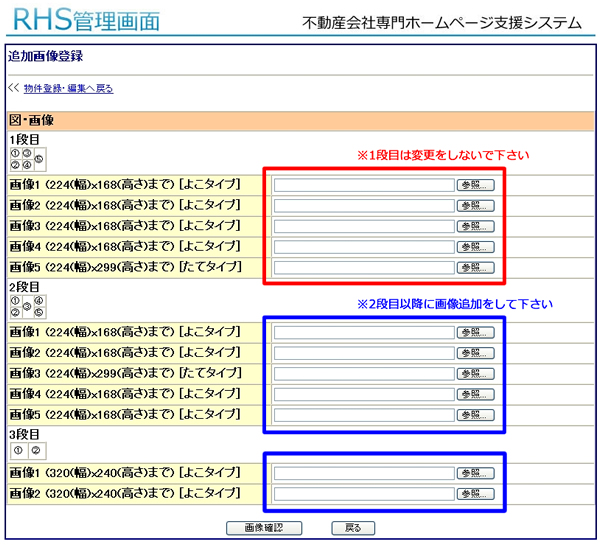
Task: Click label 画像2 (320(幅)x240(高さ)まで) [よこタイプ]
Action: tap(125, 493)
